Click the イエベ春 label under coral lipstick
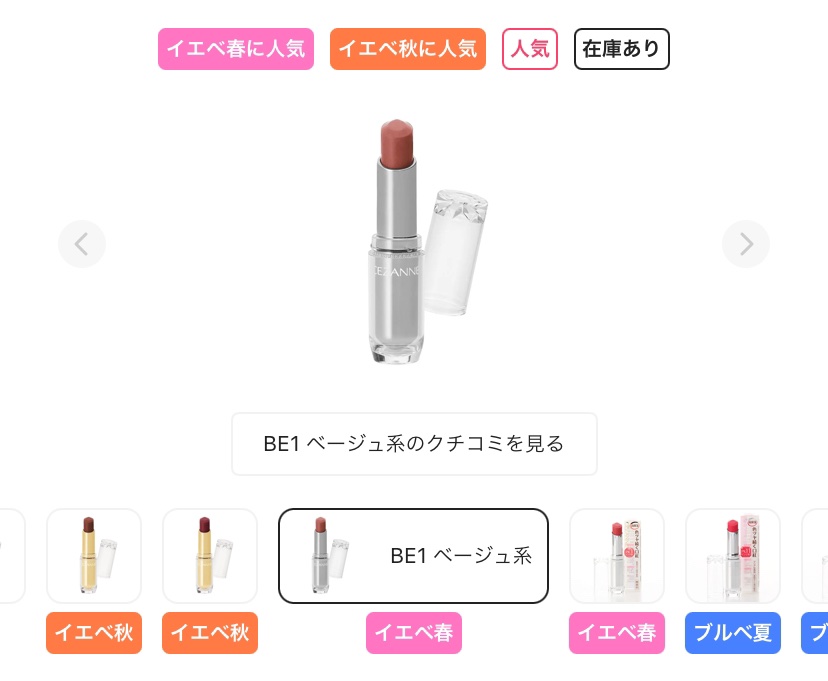Image resolution: width=828 pixels, height=681 pixels. tap(617, 633)
